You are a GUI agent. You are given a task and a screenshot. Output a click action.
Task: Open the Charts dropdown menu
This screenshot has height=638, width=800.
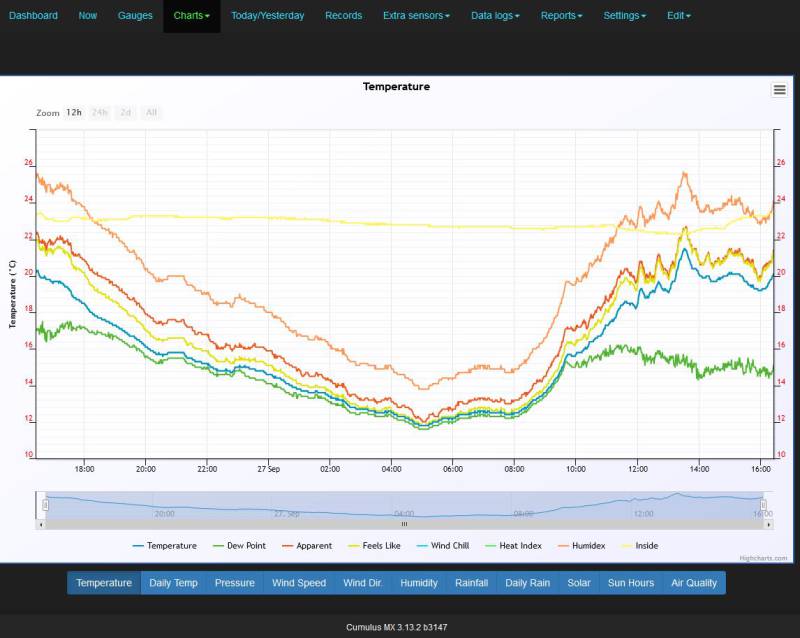click(190, 15)
